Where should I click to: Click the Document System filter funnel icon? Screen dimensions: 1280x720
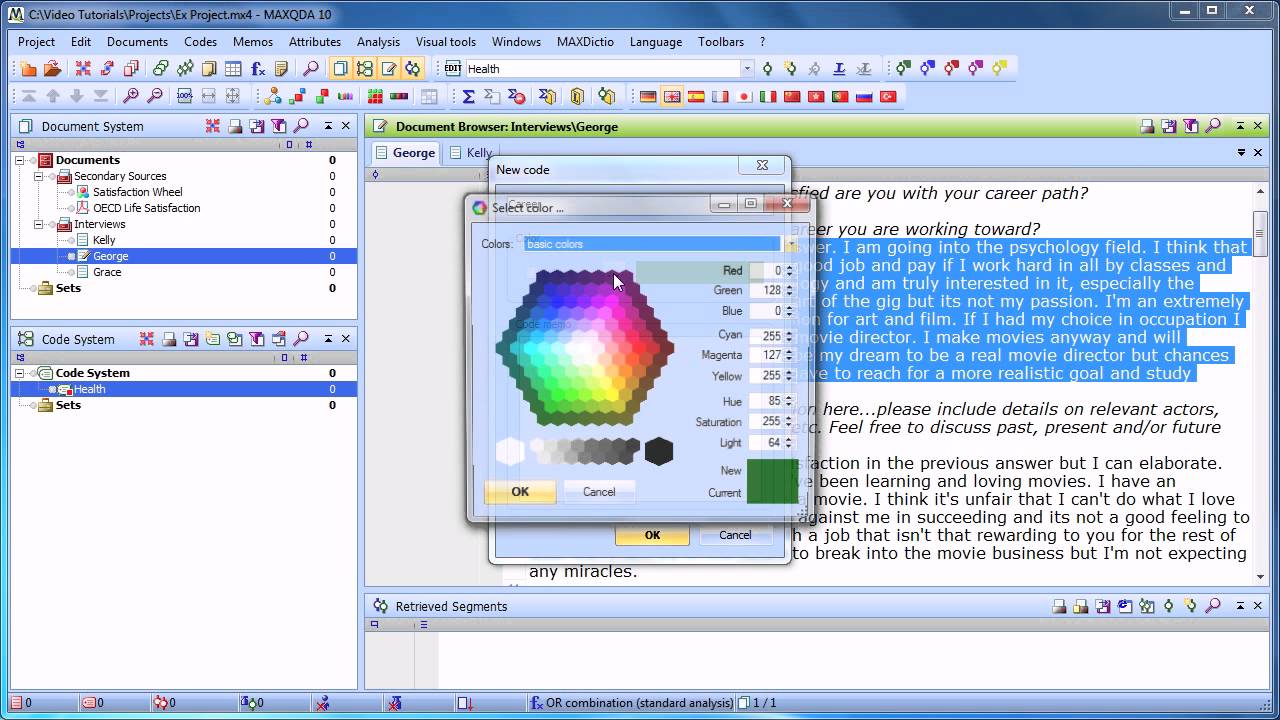click(x=279, y=126)
